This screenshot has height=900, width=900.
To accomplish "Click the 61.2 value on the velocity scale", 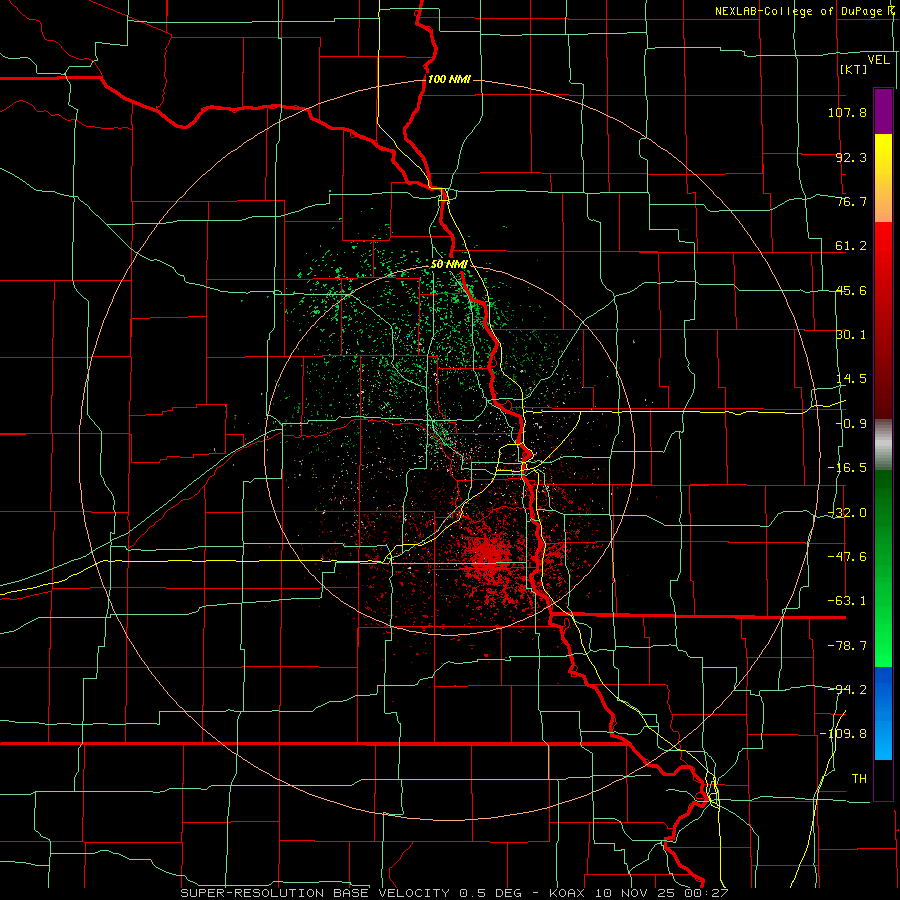I will [851, 246].
